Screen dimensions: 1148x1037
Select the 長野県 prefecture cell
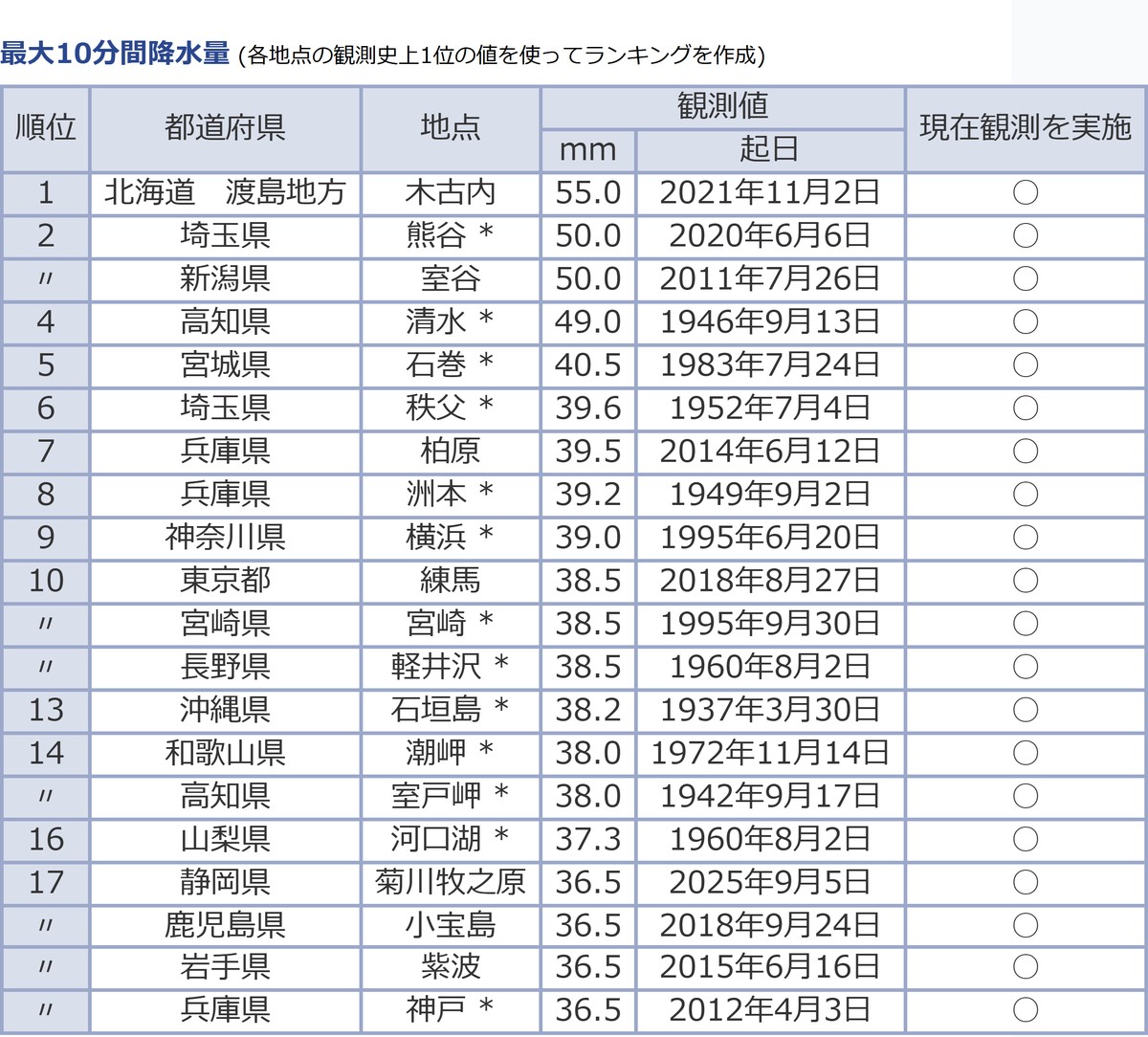[x=225, y=667]
